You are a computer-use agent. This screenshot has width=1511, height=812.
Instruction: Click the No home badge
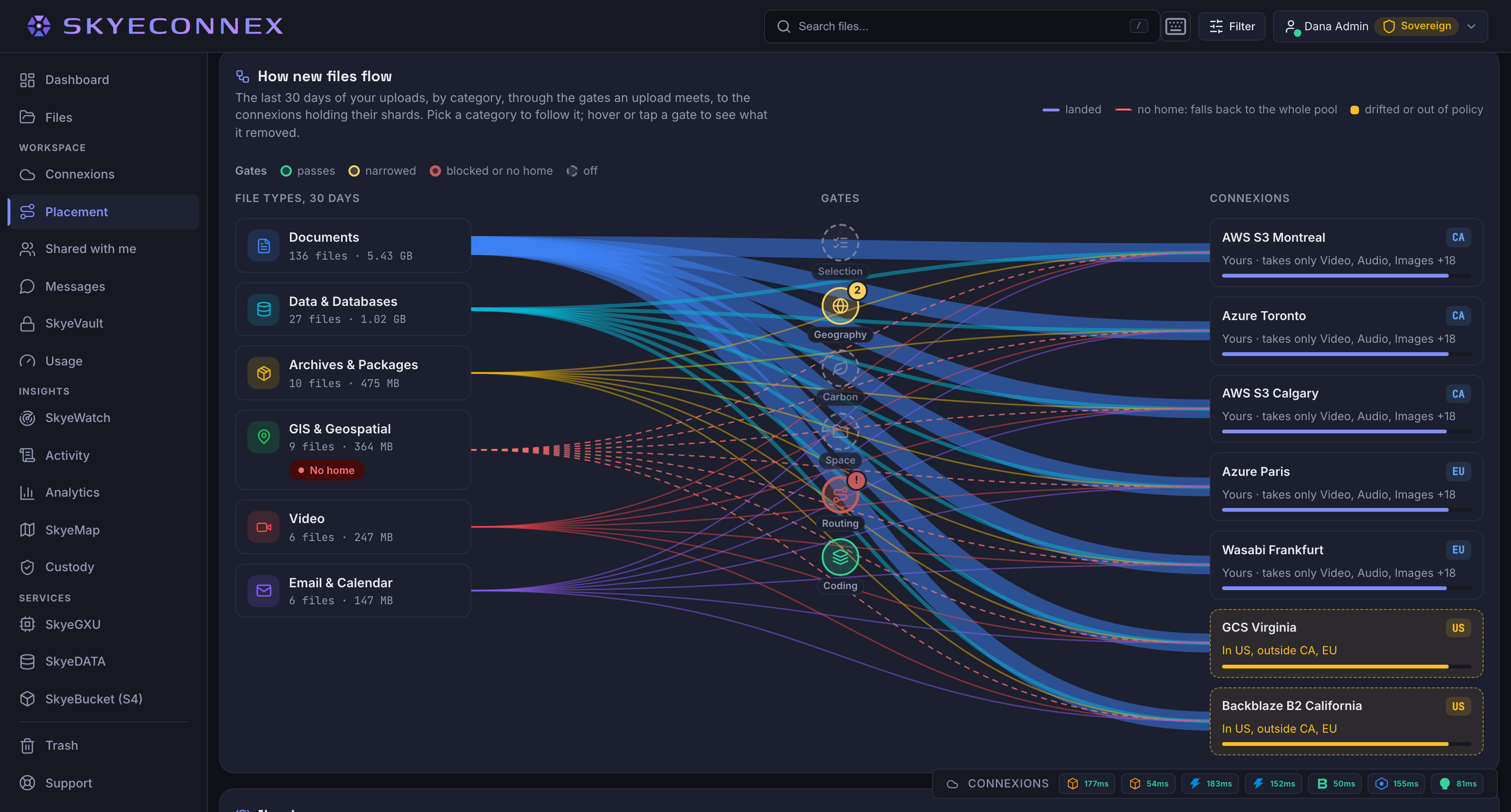point(326,470)
